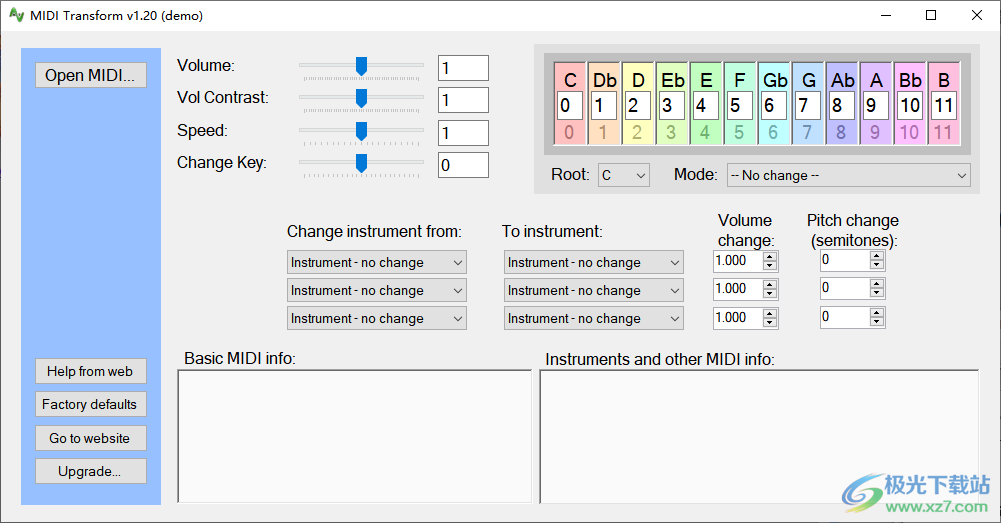The image size is (1001, 523).
Task: Open third To instrument dropdown
Action: (x=594, y=318)
